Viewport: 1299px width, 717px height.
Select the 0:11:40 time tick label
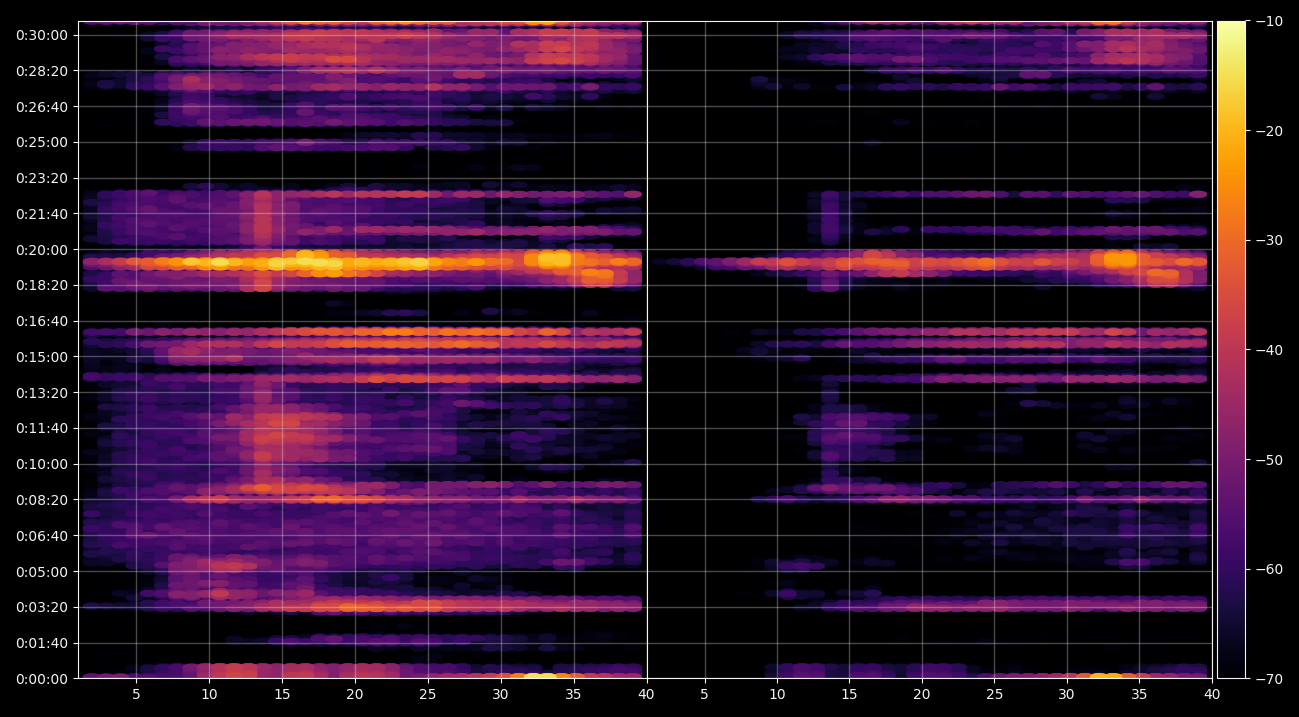(41, 428)
